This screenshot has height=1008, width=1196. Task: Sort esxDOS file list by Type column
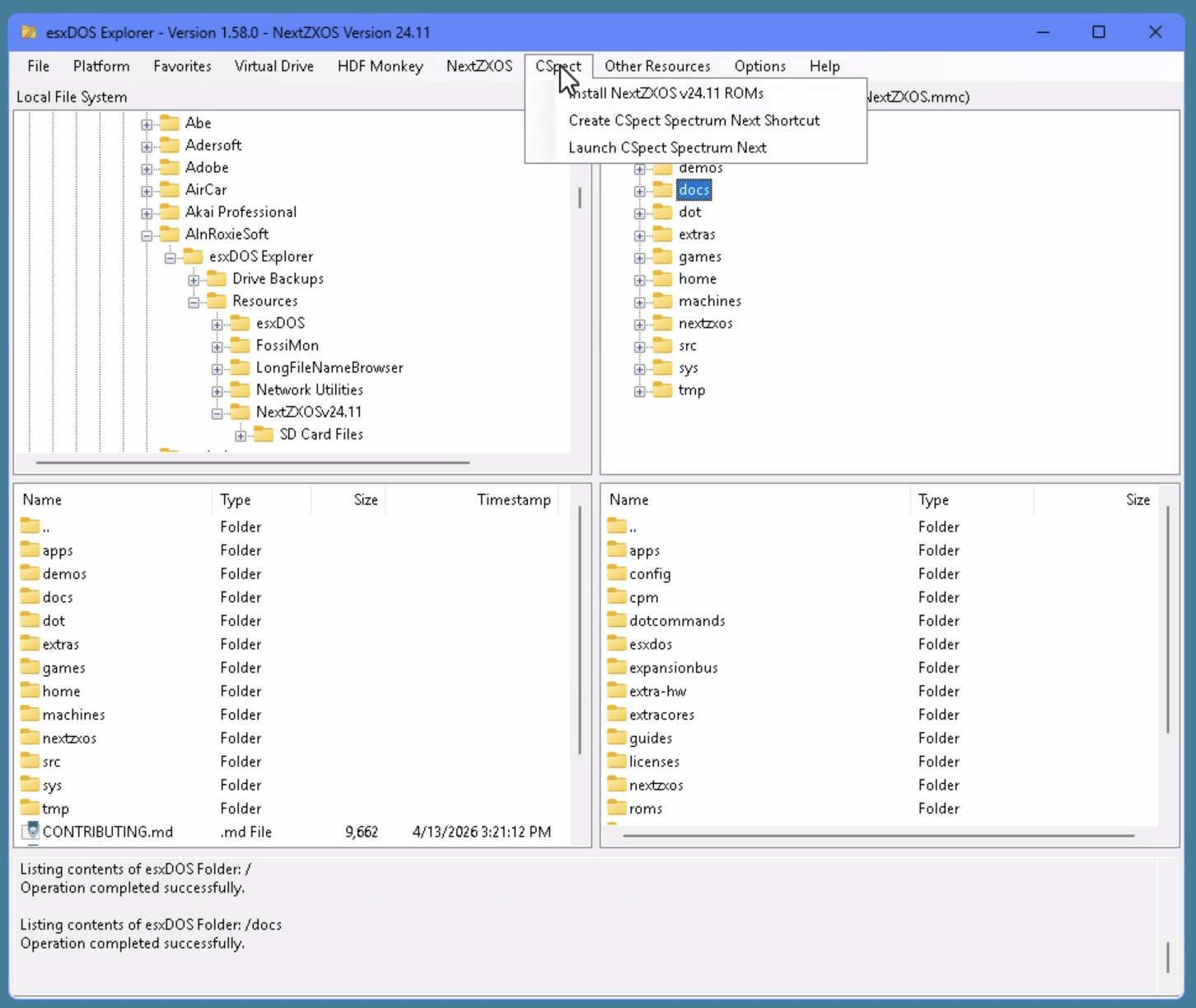[x=972, y=500]
